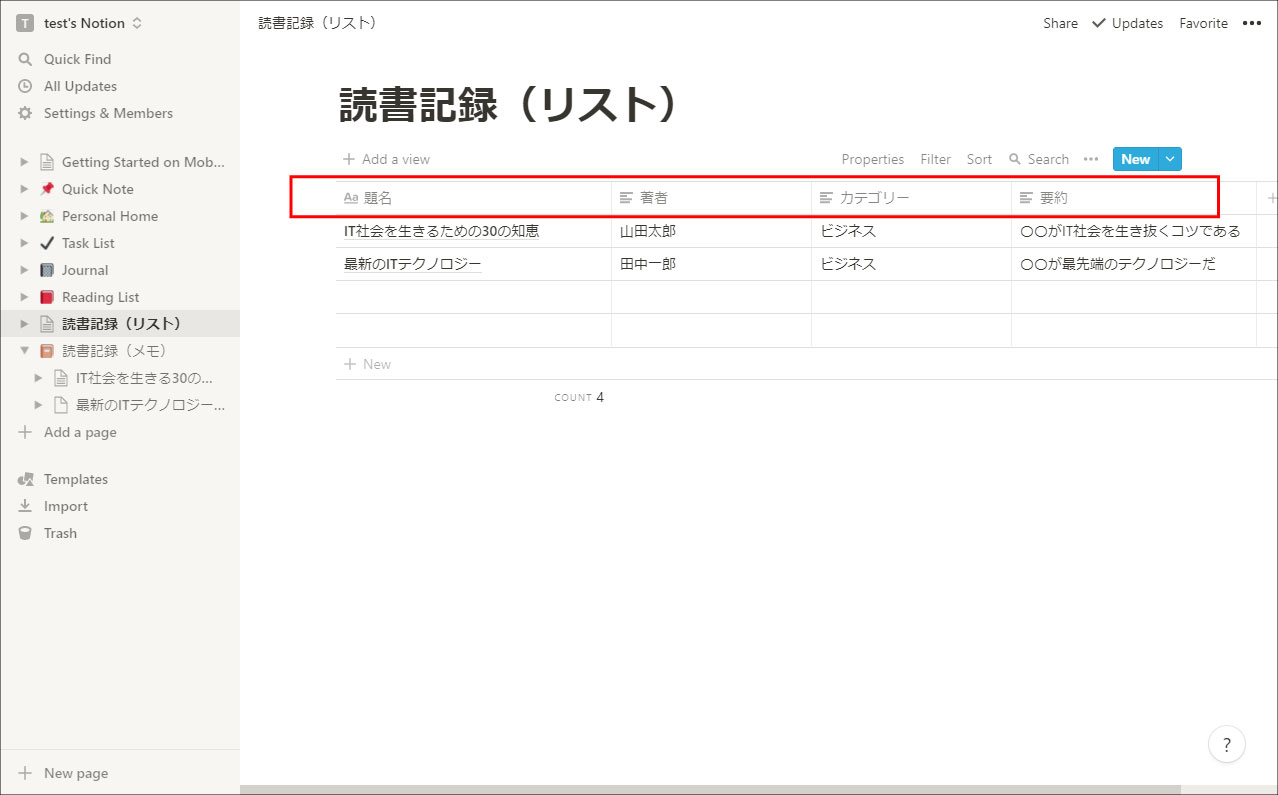Image resolution: width=1278 pixels, height=795 pixels.
Task: Open the New button dropdown arrow
Action: point(1170,159)
